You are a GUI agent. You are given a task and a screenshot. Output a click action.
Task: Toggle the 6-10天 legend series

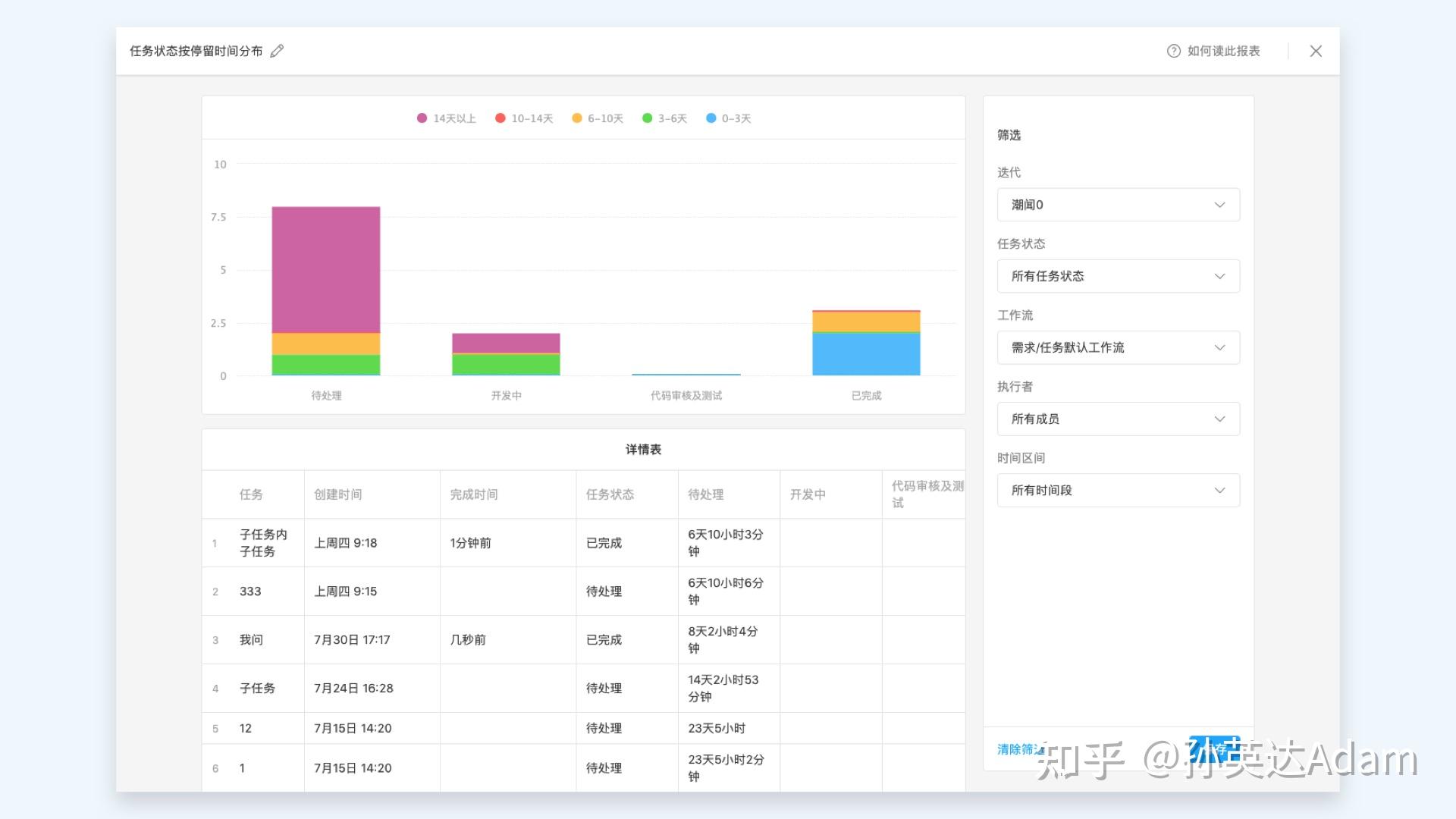pyautogui.click(x=598, y=118)
